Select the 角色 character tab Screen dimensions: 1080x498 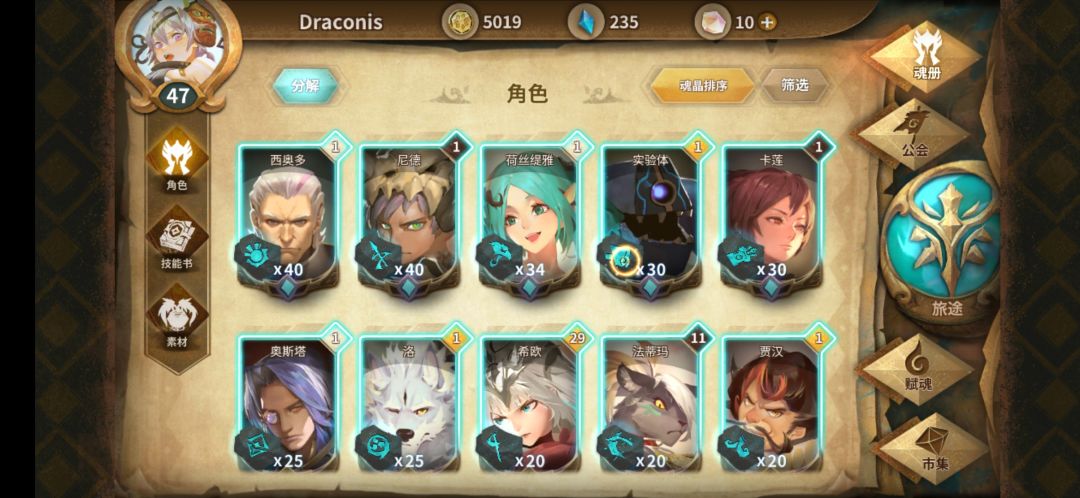[176, 159]
